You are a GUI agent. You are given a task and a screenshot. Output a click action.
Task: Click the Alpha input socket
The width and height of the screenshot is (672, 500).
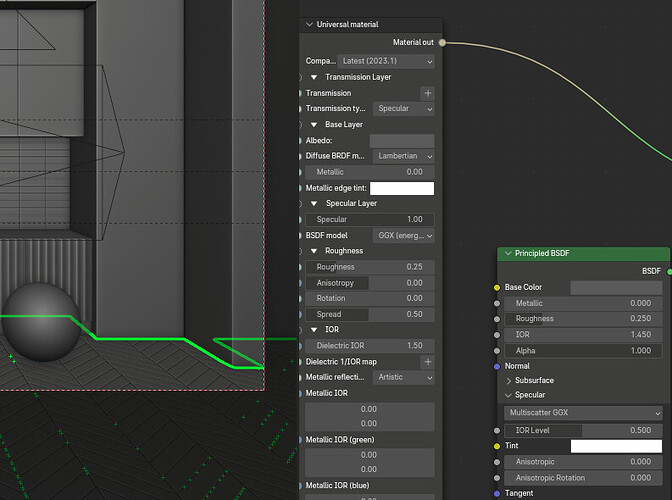click(x=497, y=351)
